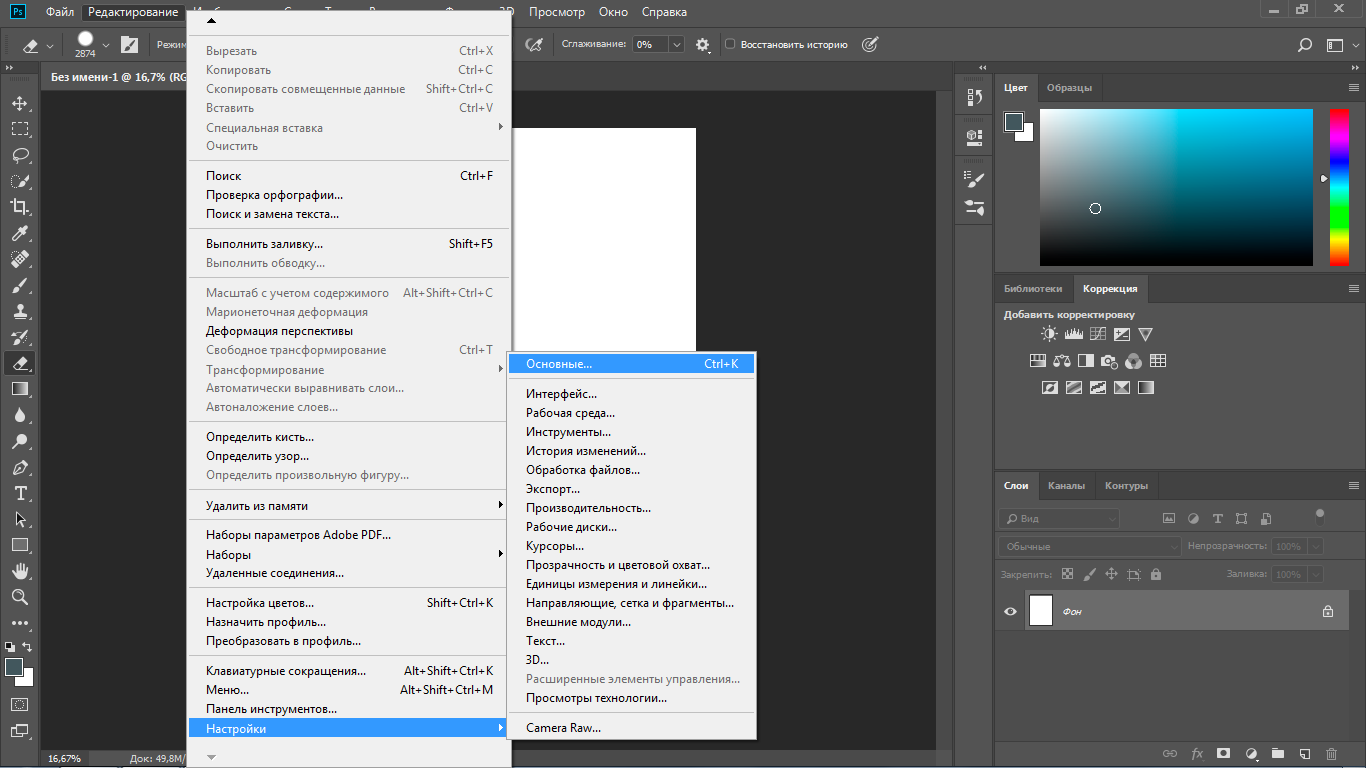Select the Rectangle shape tool

coord(20,545)
